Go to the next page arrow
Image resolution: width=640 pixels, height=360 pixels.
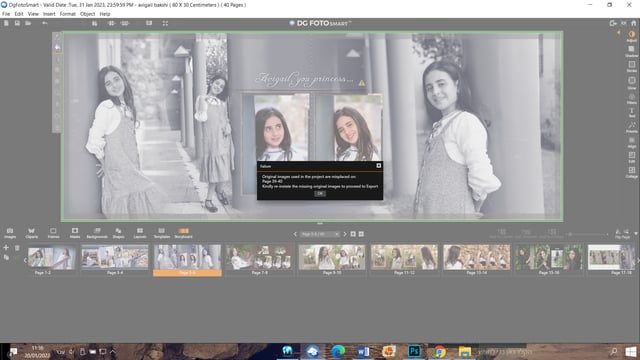pos(345,234)
